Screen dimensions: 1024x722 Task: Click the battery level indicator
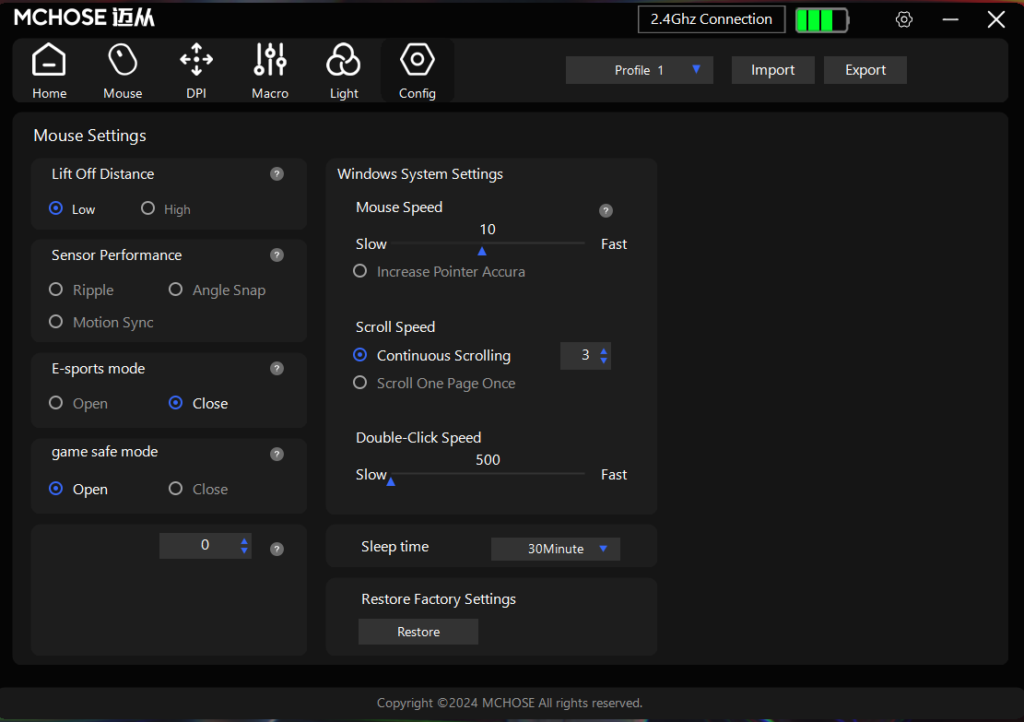[821, 18]
